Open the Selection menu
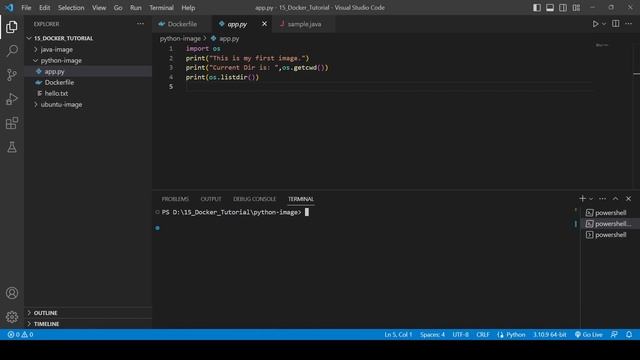The image size is (640, 360). pos(71,8)
